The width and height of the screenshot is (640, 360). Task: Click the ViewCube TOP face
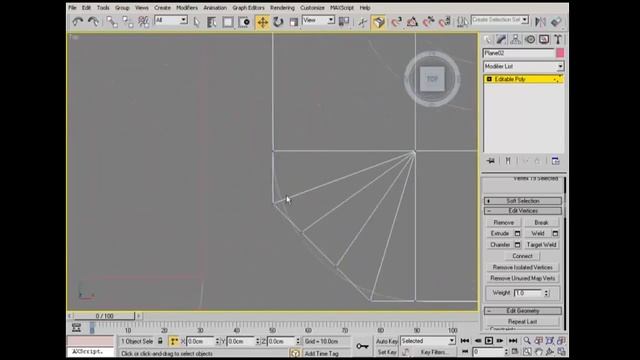[x=432, y=79]
